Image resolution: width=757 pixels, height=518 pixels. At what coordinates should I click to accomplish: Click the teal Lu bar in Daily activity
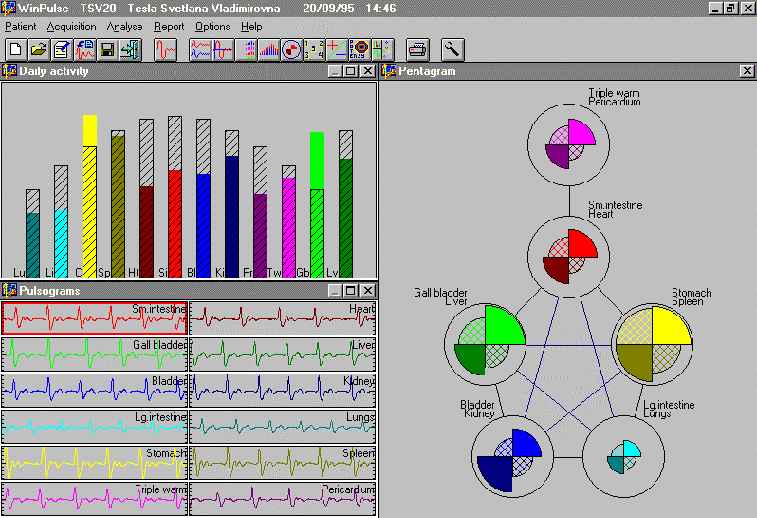point(33,234)
